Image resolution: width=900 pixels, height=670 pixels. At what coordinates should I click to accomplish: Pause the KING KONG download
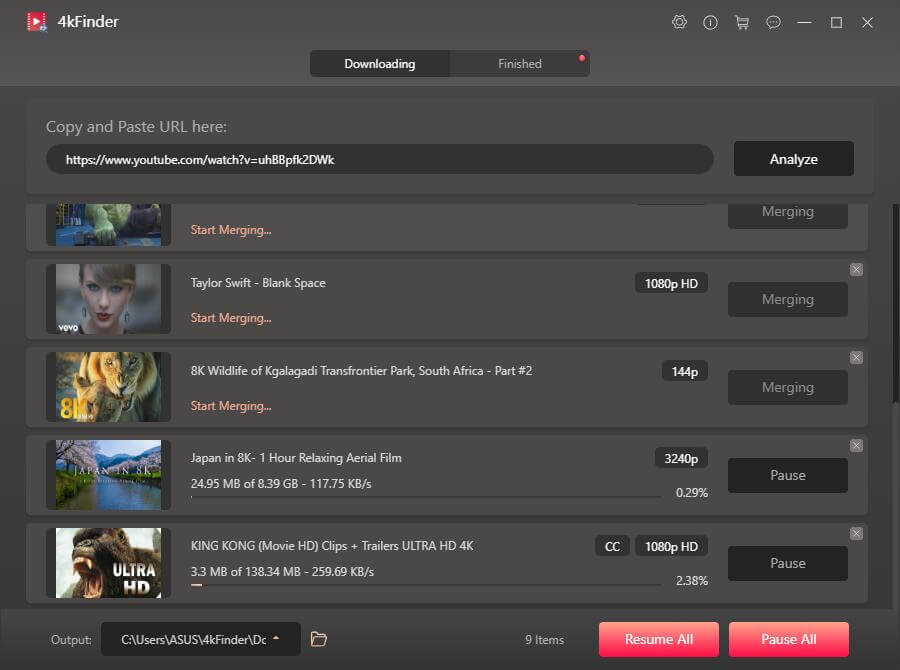[x=788, y=563]
